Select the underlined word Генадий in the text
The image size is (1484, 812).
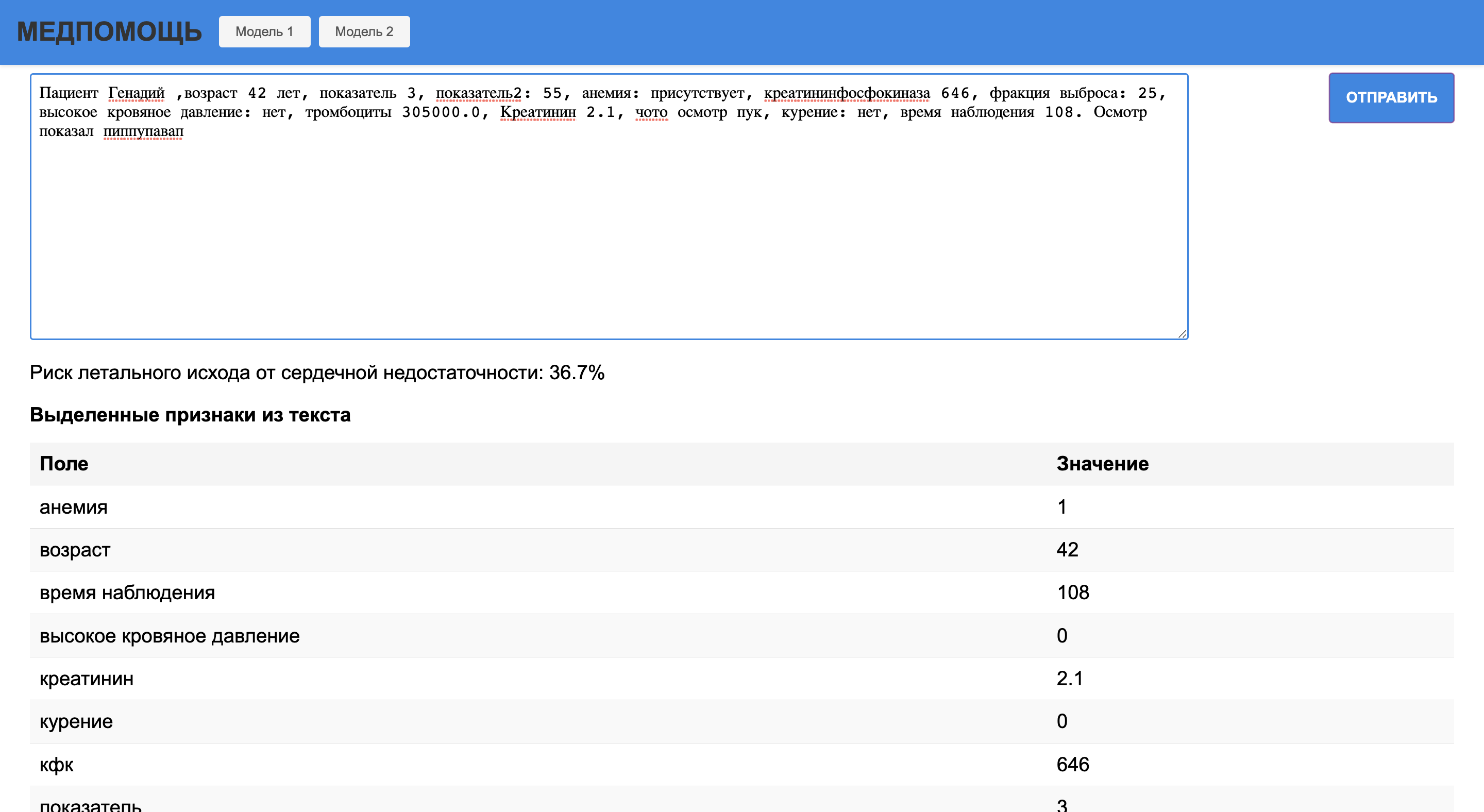[x=137, y=92]
